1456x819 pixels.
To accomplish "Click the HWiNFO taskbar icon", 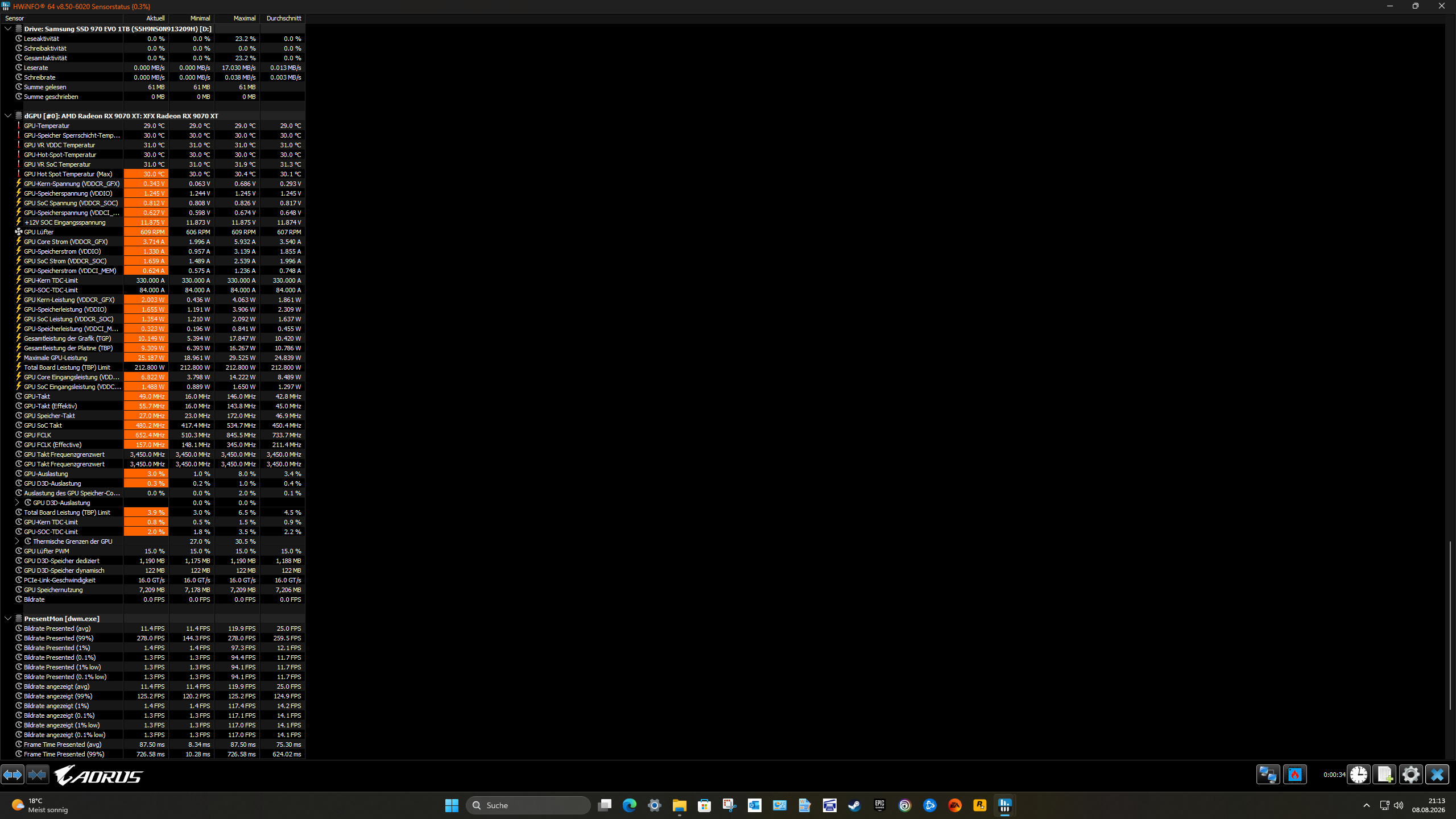I will point(1005,805).
